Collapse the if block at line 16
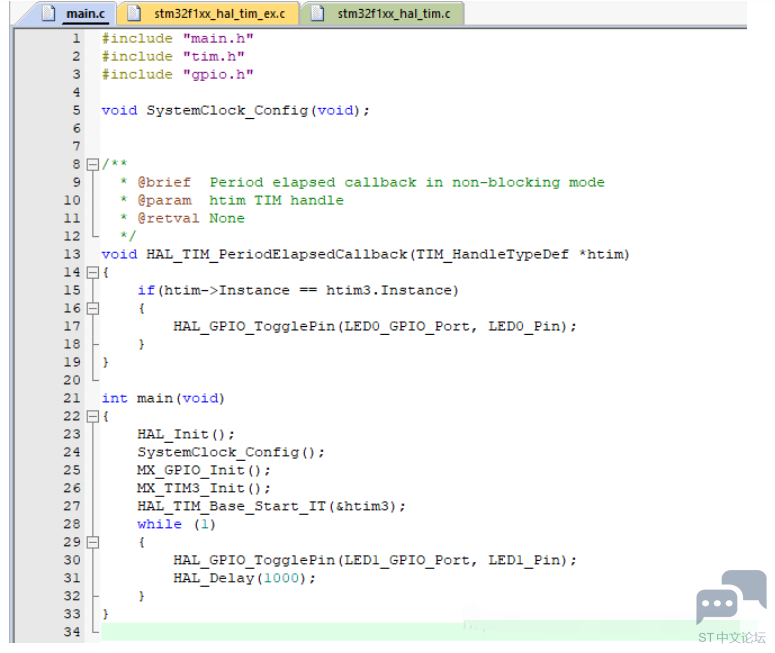Image resolution: width=775 pixels, height=653 pixels. click(x=92, y=308)
